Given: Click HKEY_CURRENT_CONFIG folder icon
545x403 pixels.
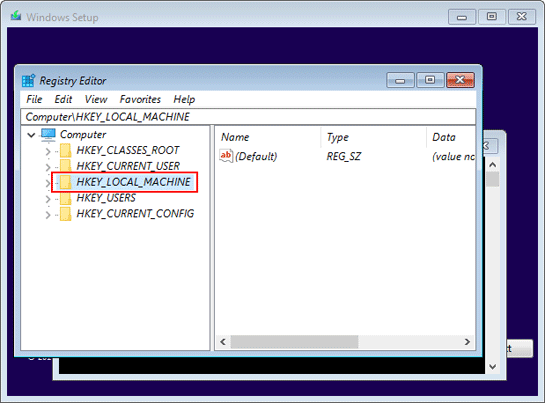Looking at the screenshot, I should click(x=65, y=214).
